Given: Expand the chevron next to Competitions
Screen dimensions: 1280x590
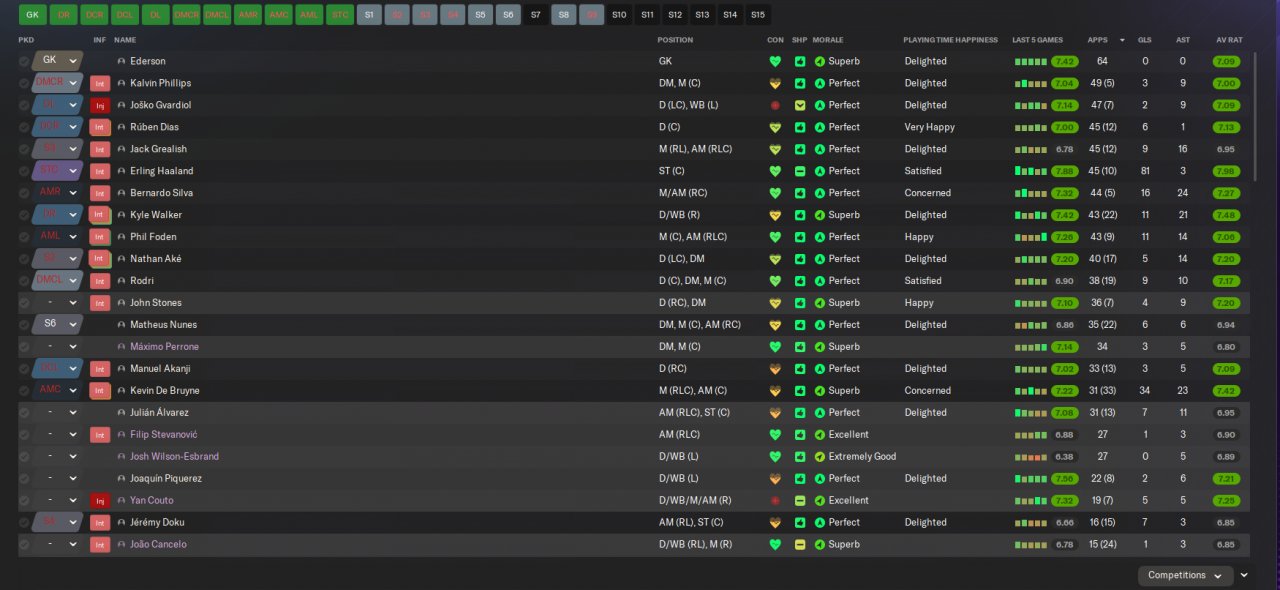Looking at the screenshot, I should coord(1244,575).
